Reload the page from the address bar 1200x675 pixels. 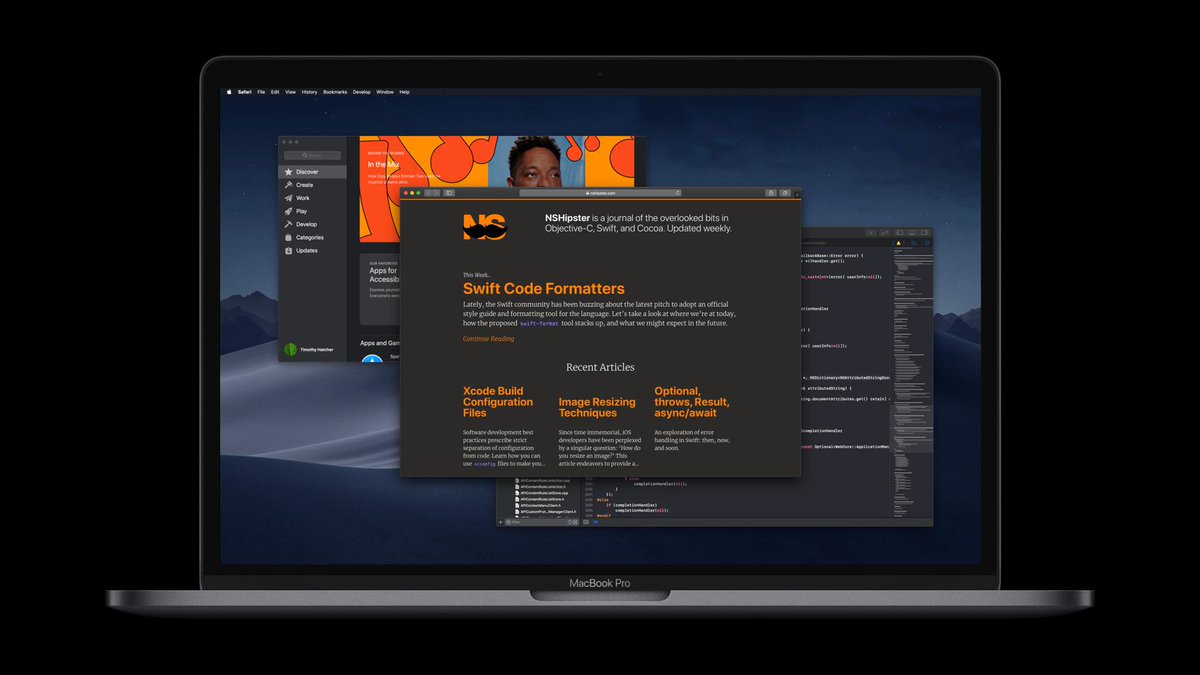click(x=677, y=193)
